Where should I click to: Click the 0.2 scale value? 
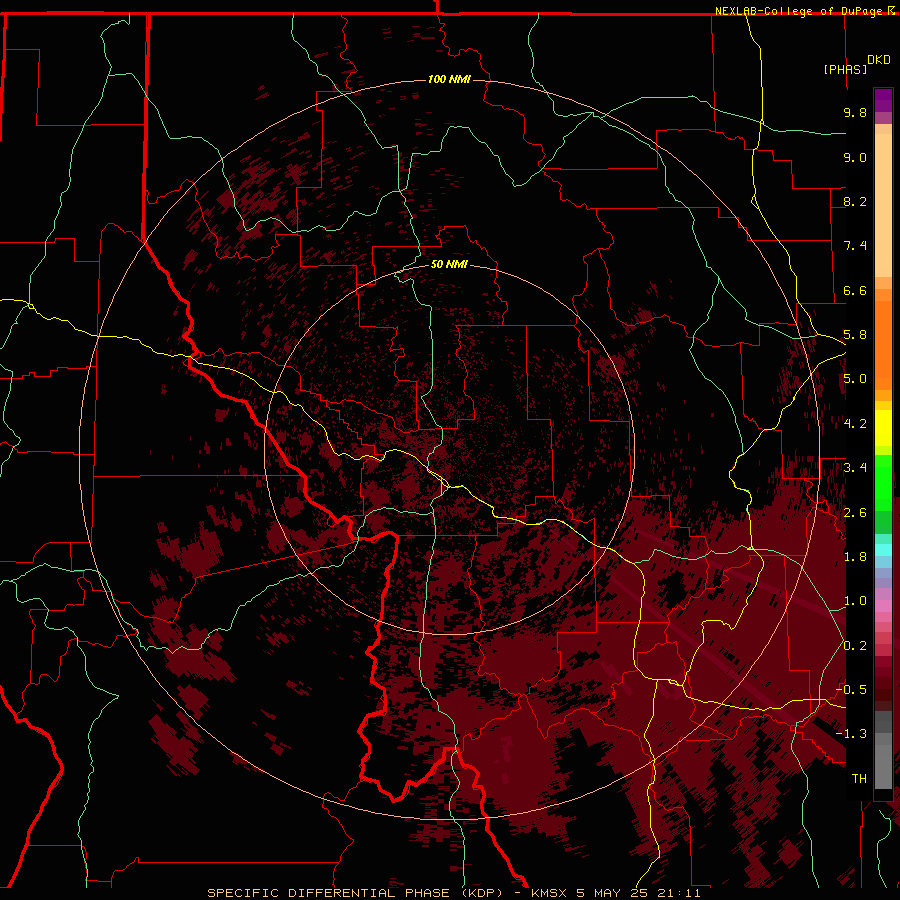point(855,646)
